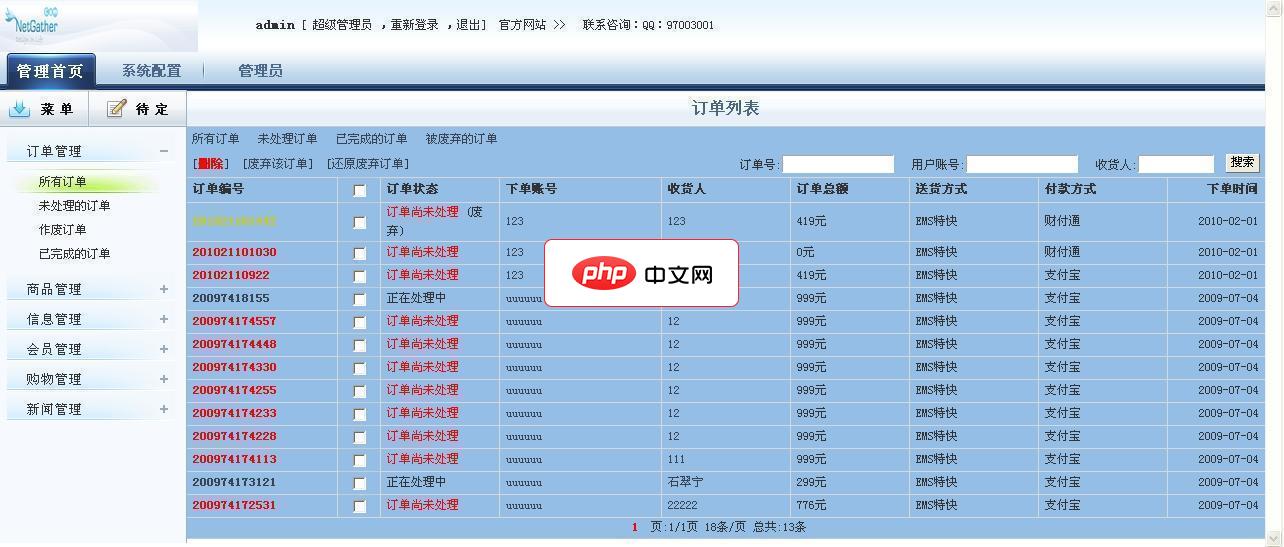Check the box for order 200974174557
The width and height of the screenshot is (1284, 547).
click(360, 322)
